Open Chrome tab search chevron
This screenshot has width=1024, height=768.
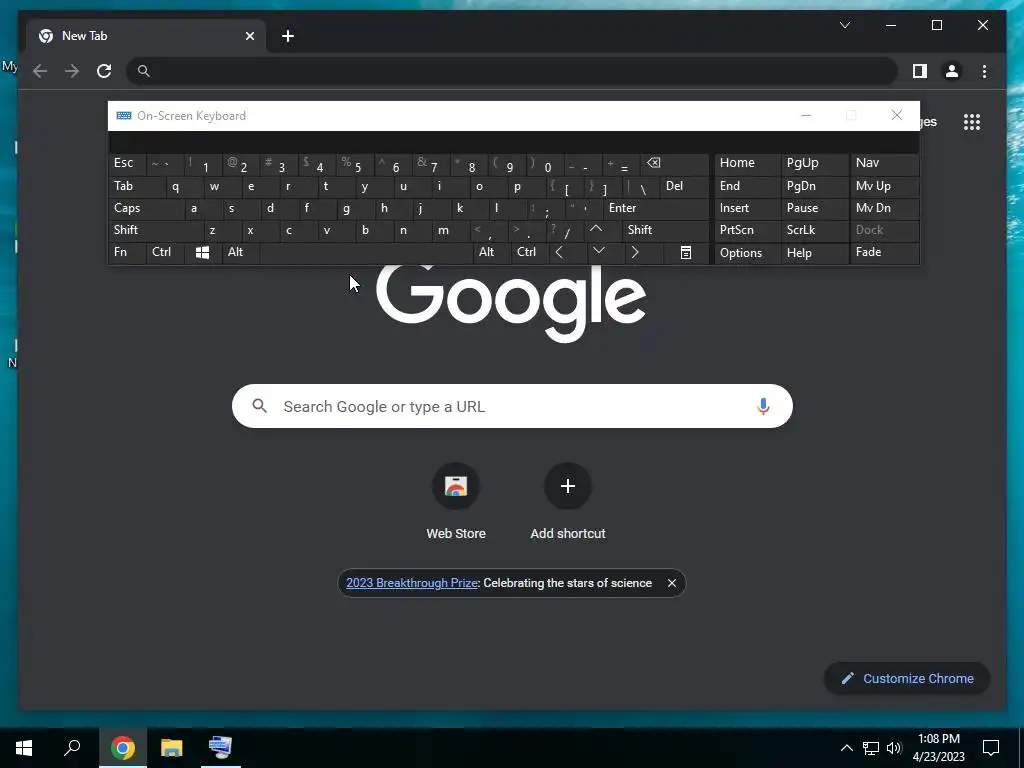(x=844, y=25)
